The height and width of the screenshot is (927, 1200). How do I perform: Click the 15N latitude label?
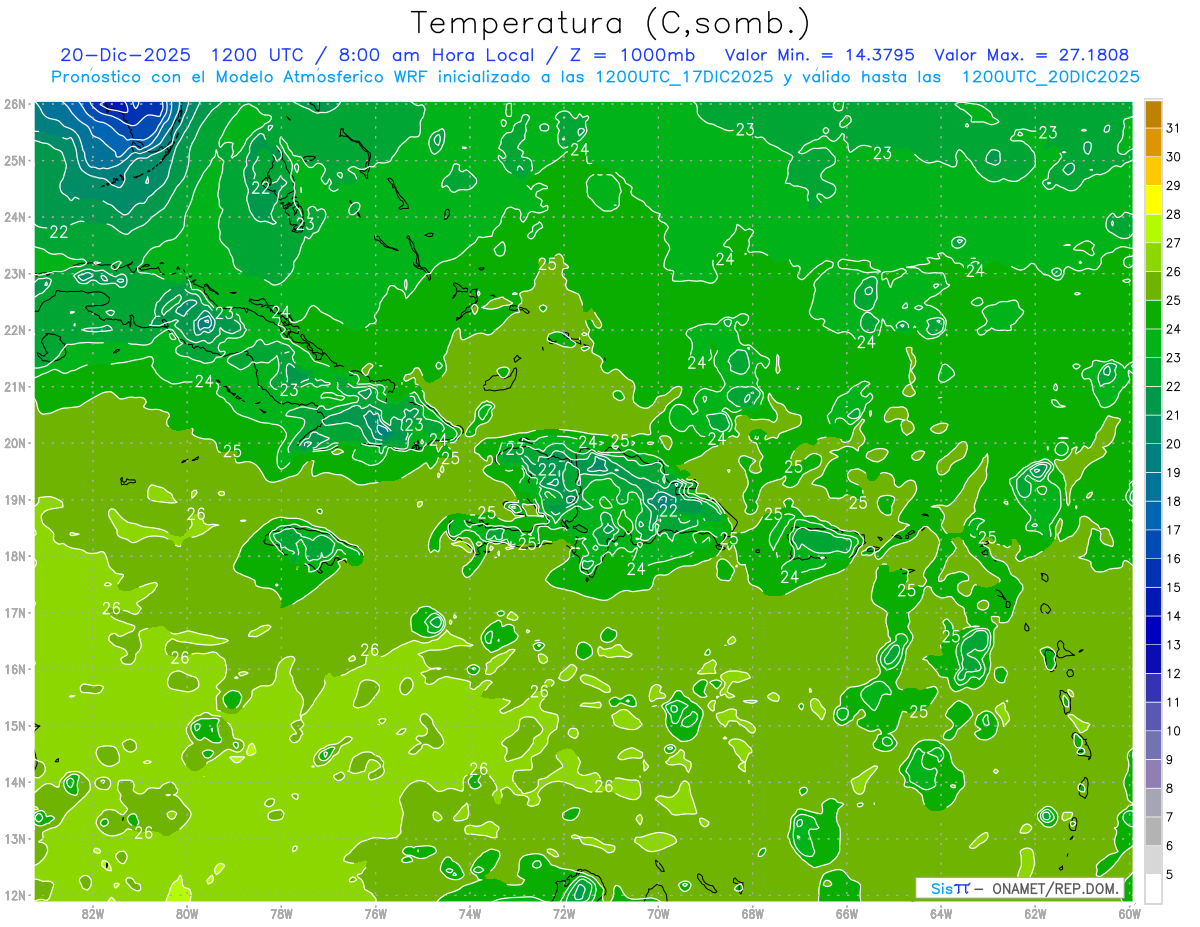(x=14, y=725)
